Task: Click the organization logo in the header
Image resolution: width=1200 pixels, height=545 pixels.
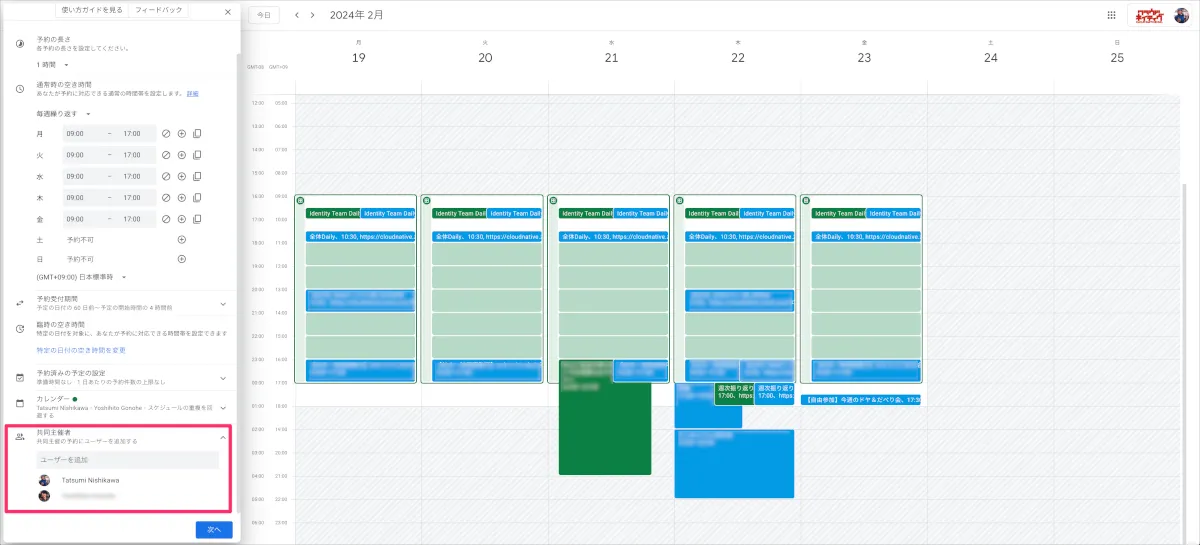Action: (x=1148, y=15)
